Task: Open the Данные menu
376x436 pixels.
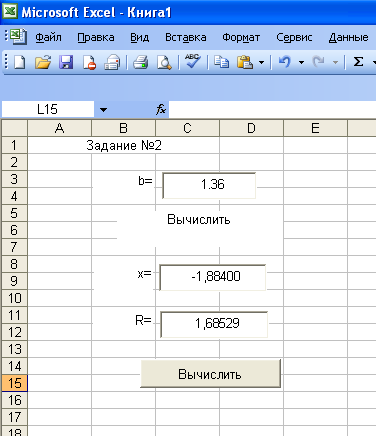Action: coord(348,37)
